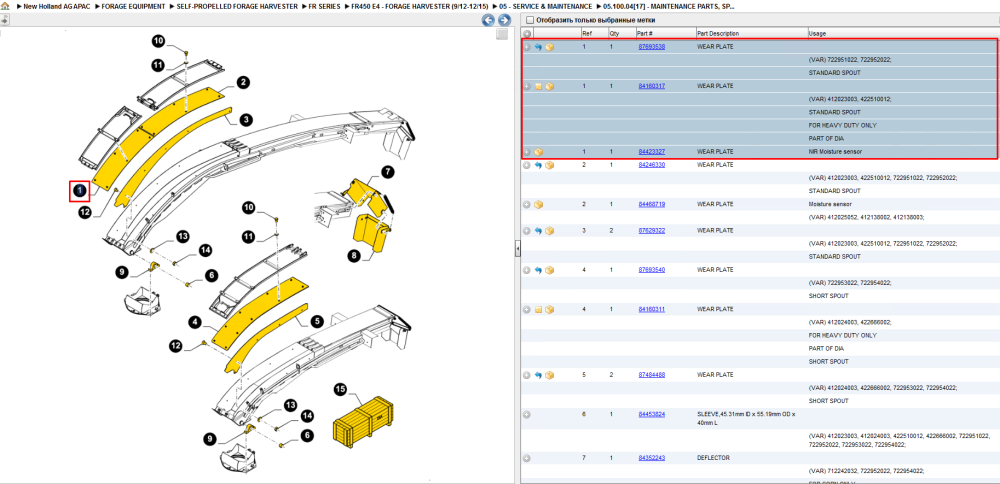1000x484 pixels.
Task: Open part number 84468719 link
Action: (652, 204)
